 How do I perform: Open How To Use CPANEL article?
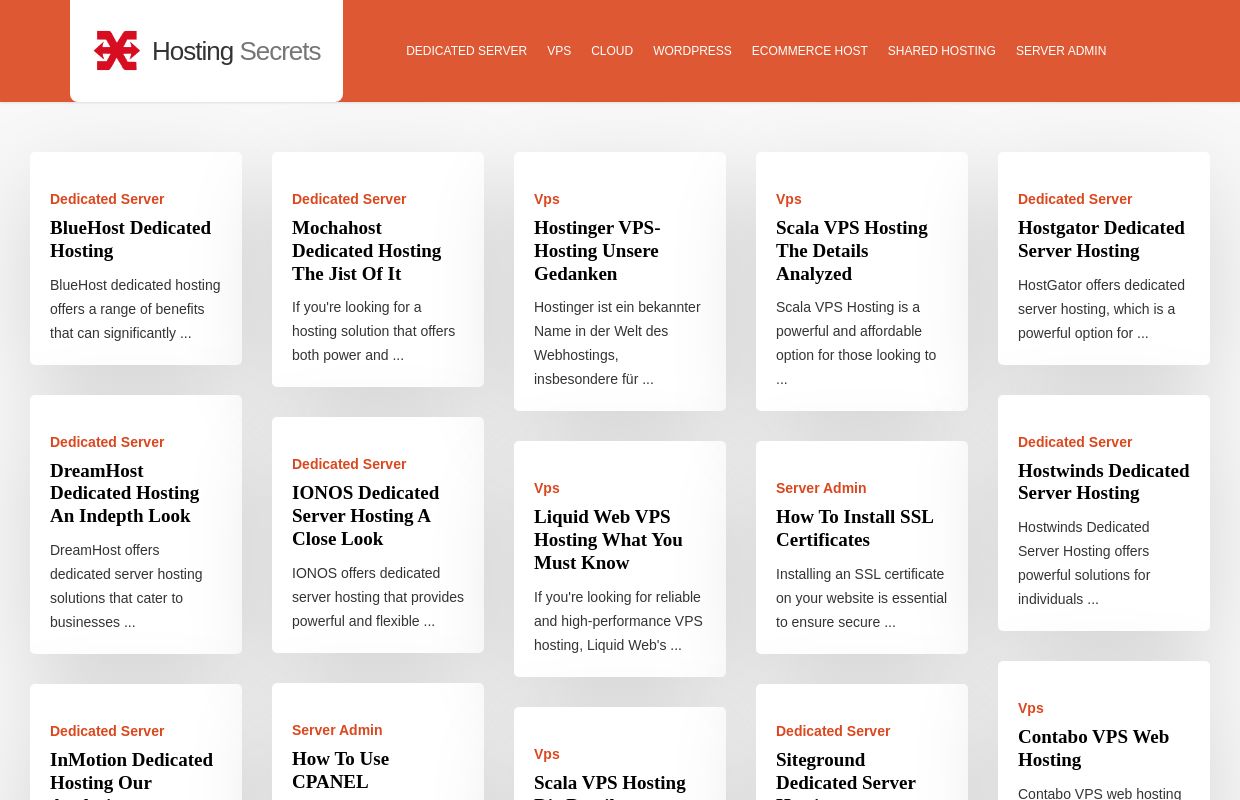(341, 770)
